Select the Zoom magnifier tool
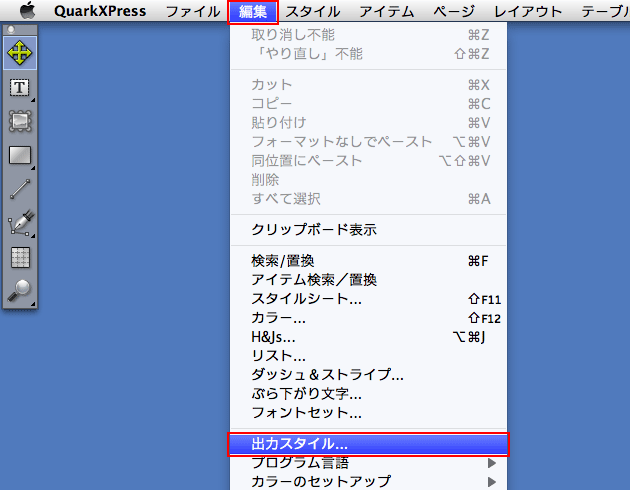 pyautogui.click(x=20, y=291)
